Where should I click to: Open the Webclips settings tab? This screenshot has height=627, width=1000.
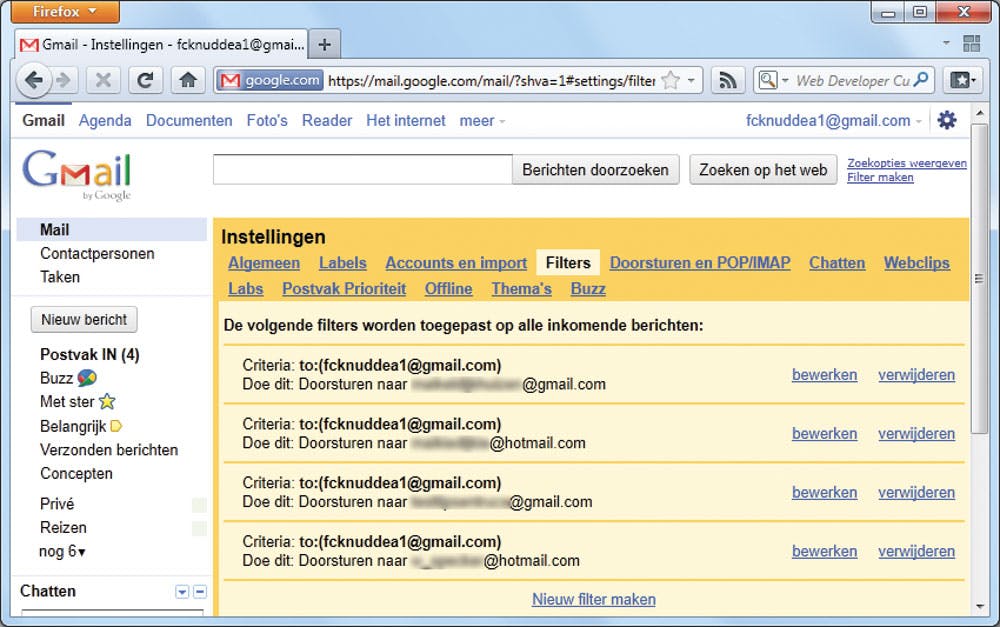pos(916,263)
